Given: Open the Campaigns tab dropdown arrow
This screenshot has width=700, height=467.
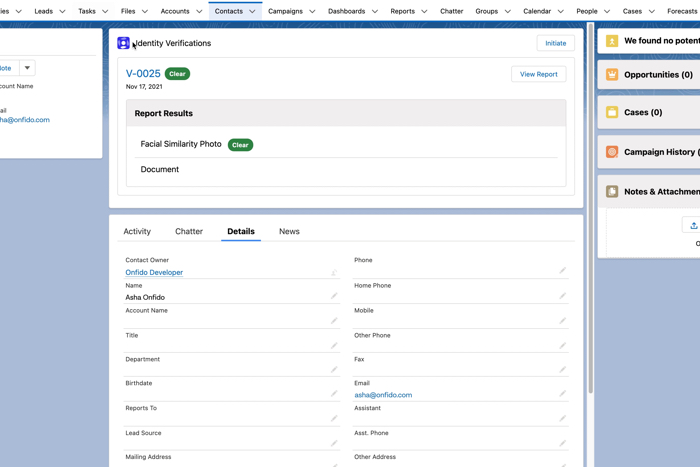Looking at the screenshot, I should (x=312, y=12).
